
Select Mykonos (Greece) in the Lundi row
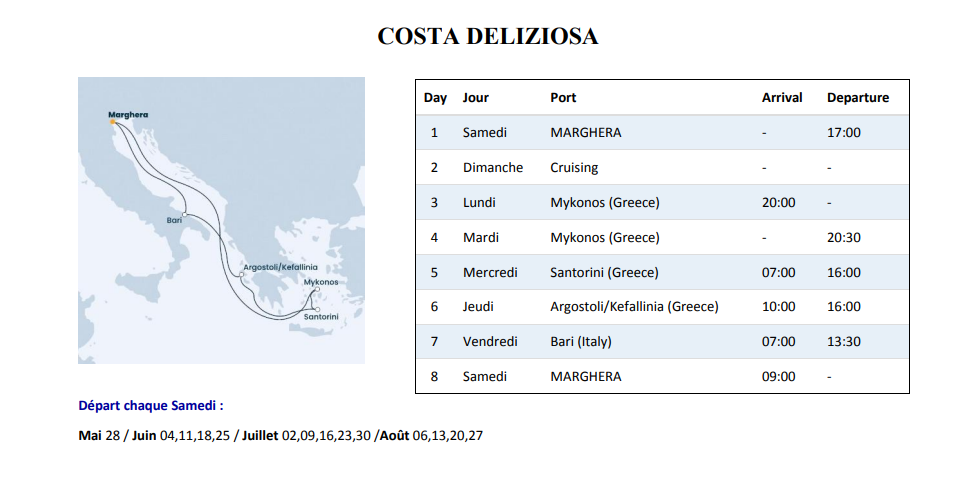(604, 203)
